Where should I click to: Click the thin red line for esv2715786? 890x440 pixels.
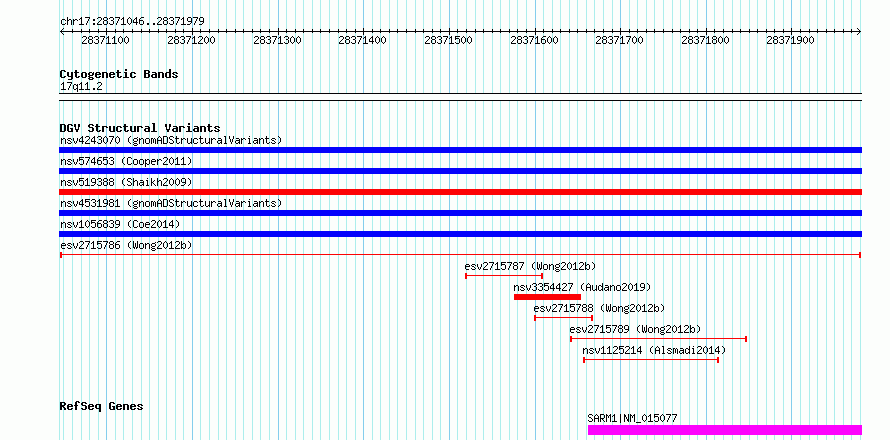pos(460,255)
